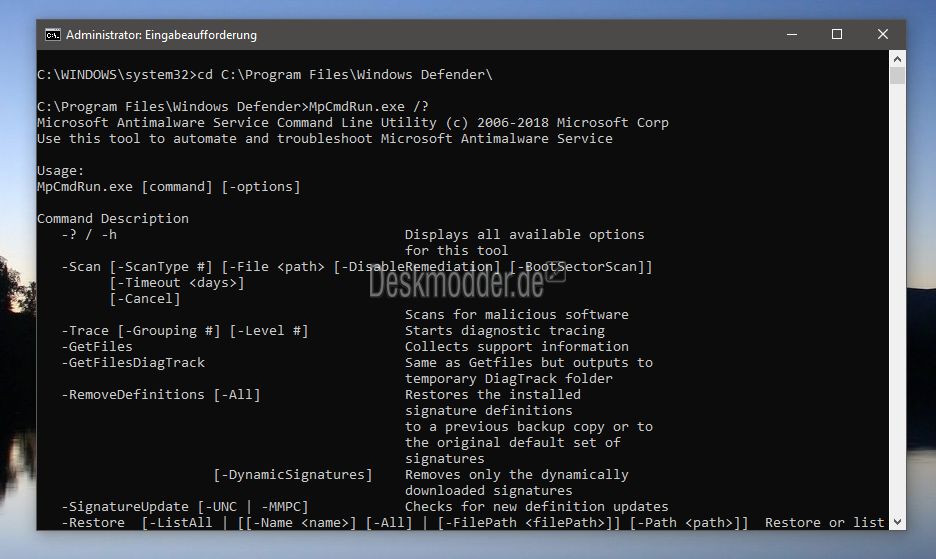Click the '[-Cancel]' text
The height and width of the screenshot is (559, 936).
145,299
